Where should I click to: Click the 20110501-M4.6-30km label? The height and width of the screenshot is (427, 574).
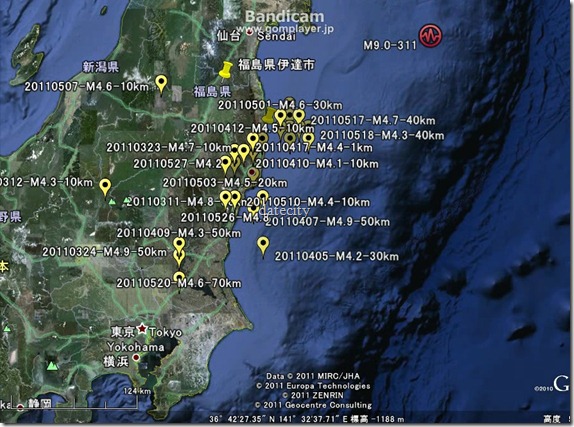coord(280,105)
